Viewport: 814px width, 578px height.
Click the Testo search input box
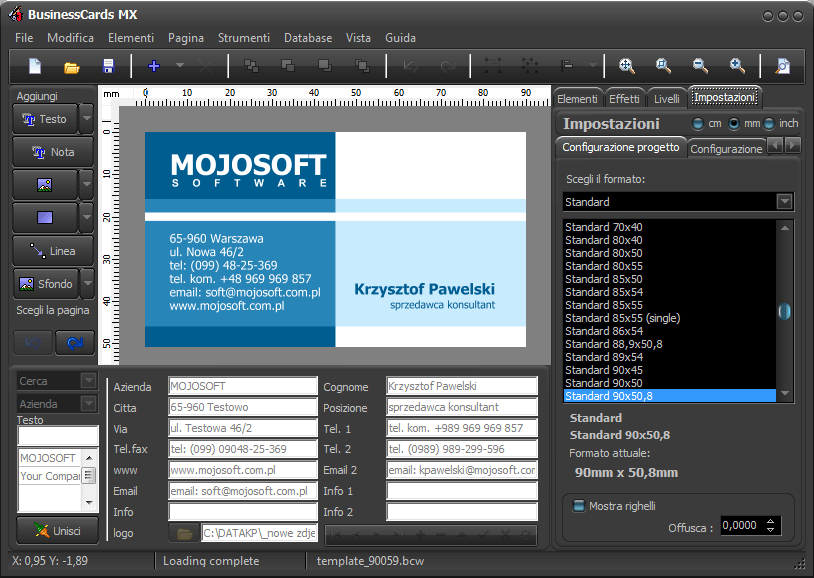58,436
